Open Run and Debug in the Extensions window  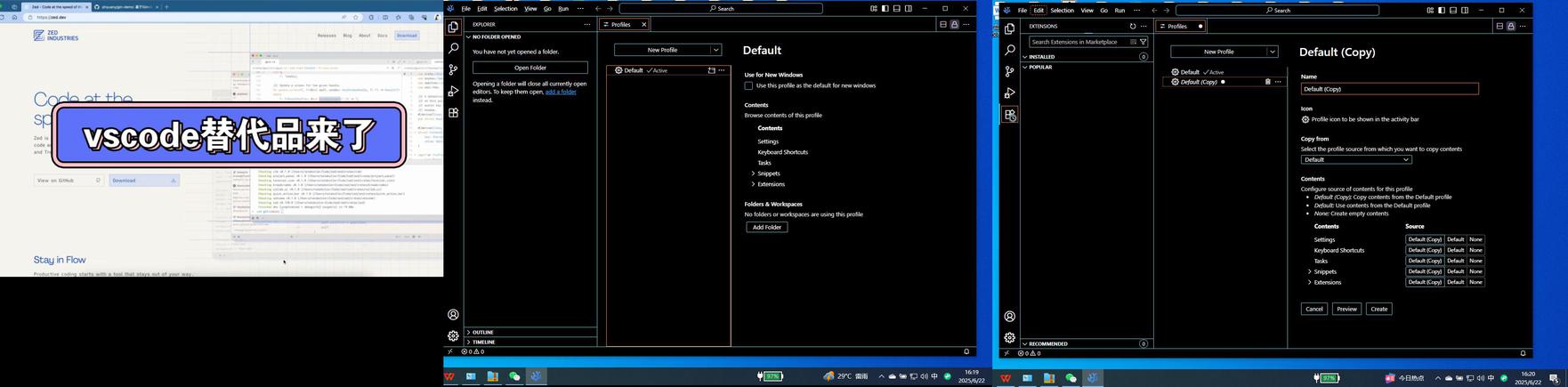click(x=1009, y=93)
